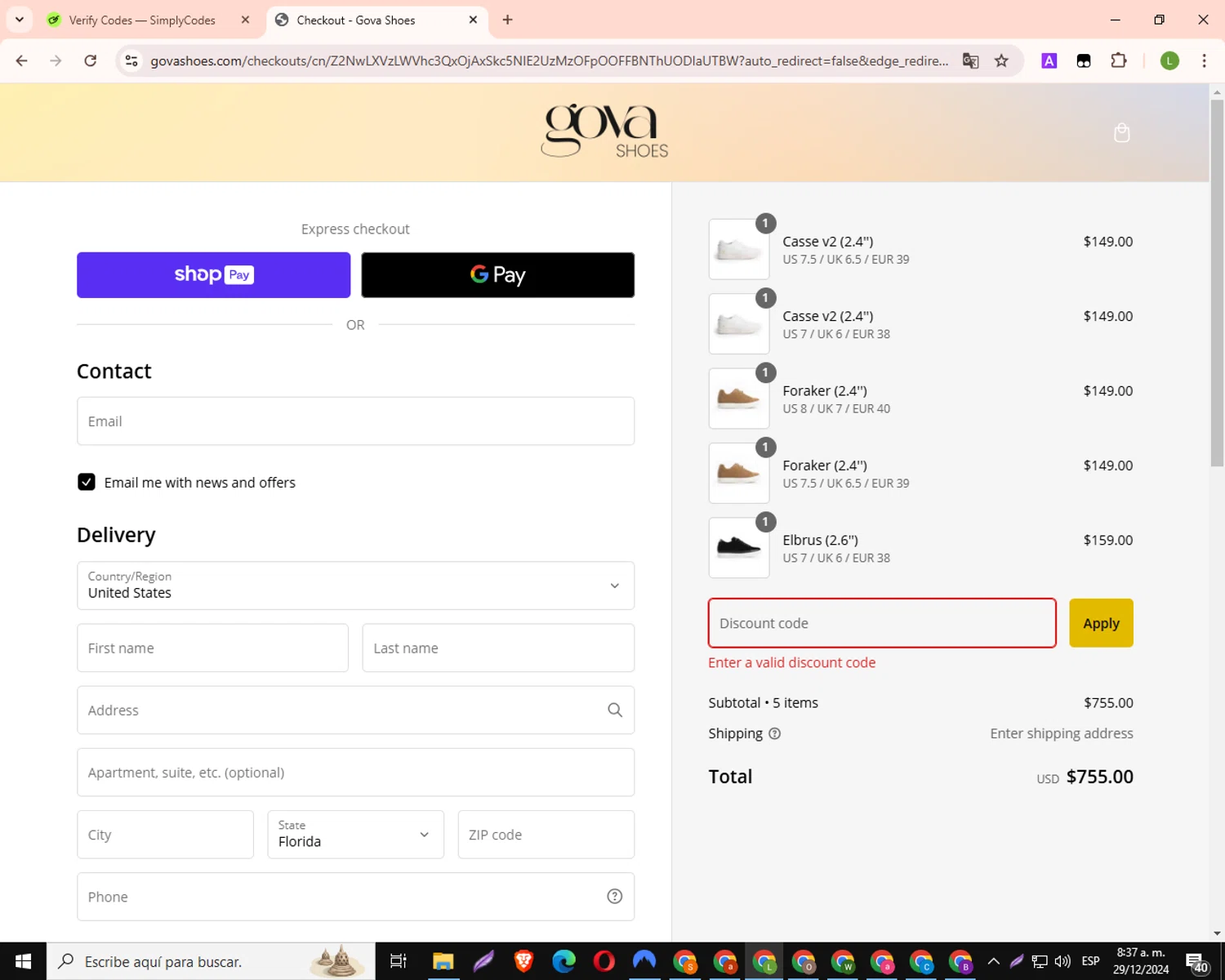Screen dimensions: 1225x980
Task: Apply the discount code
Action: 1101,623
